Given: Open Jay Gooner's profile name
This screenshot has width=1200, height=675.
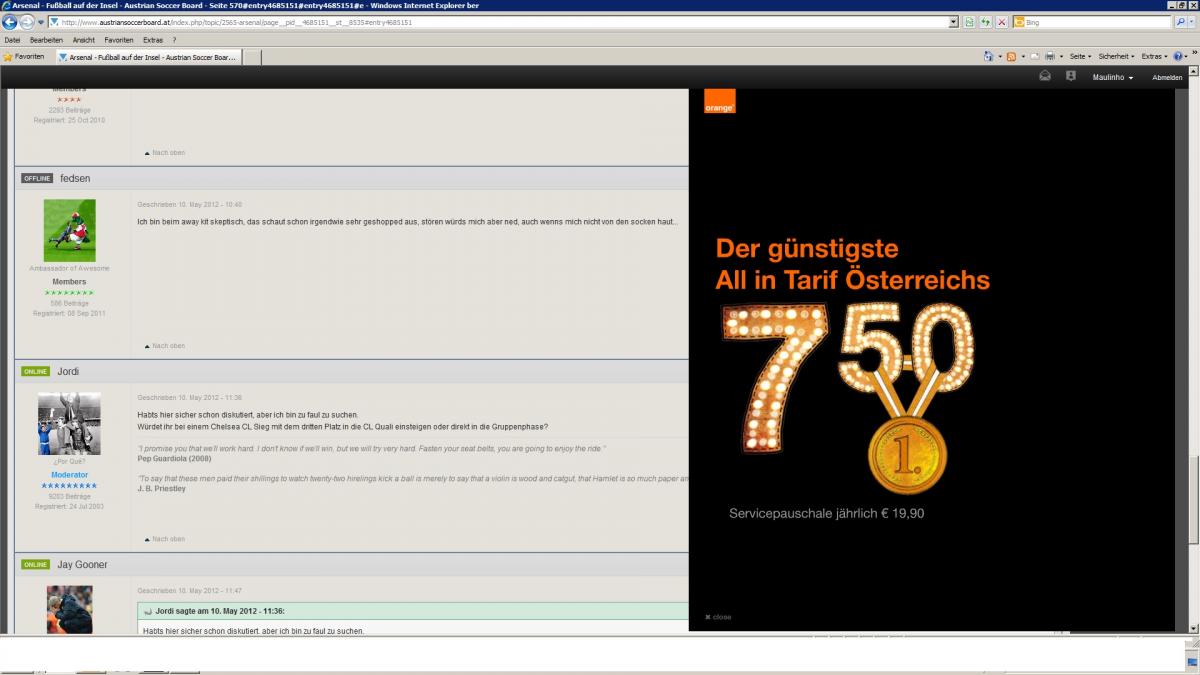Looking at the screenshot, I should [x=83, y=565].
